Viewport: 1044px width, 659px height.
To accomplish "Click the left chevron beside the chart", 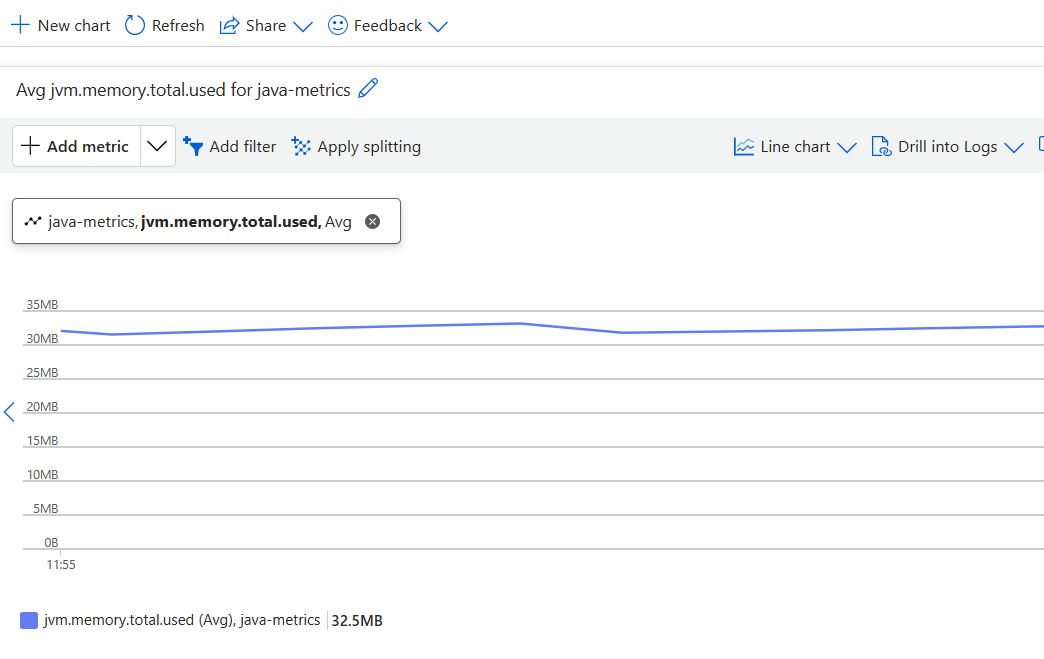I will (x=9, y=411).
